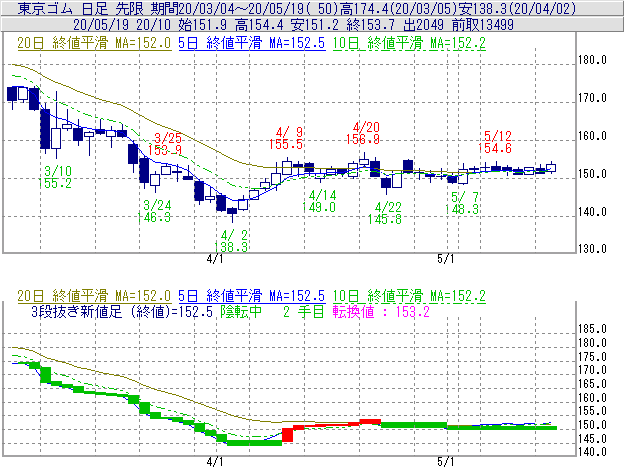The width and height of the screenshot is (624, 474).
Task: Click the lower chart's 5日 終値平滑 MA=152.5 legend
Action: point(252,296)
